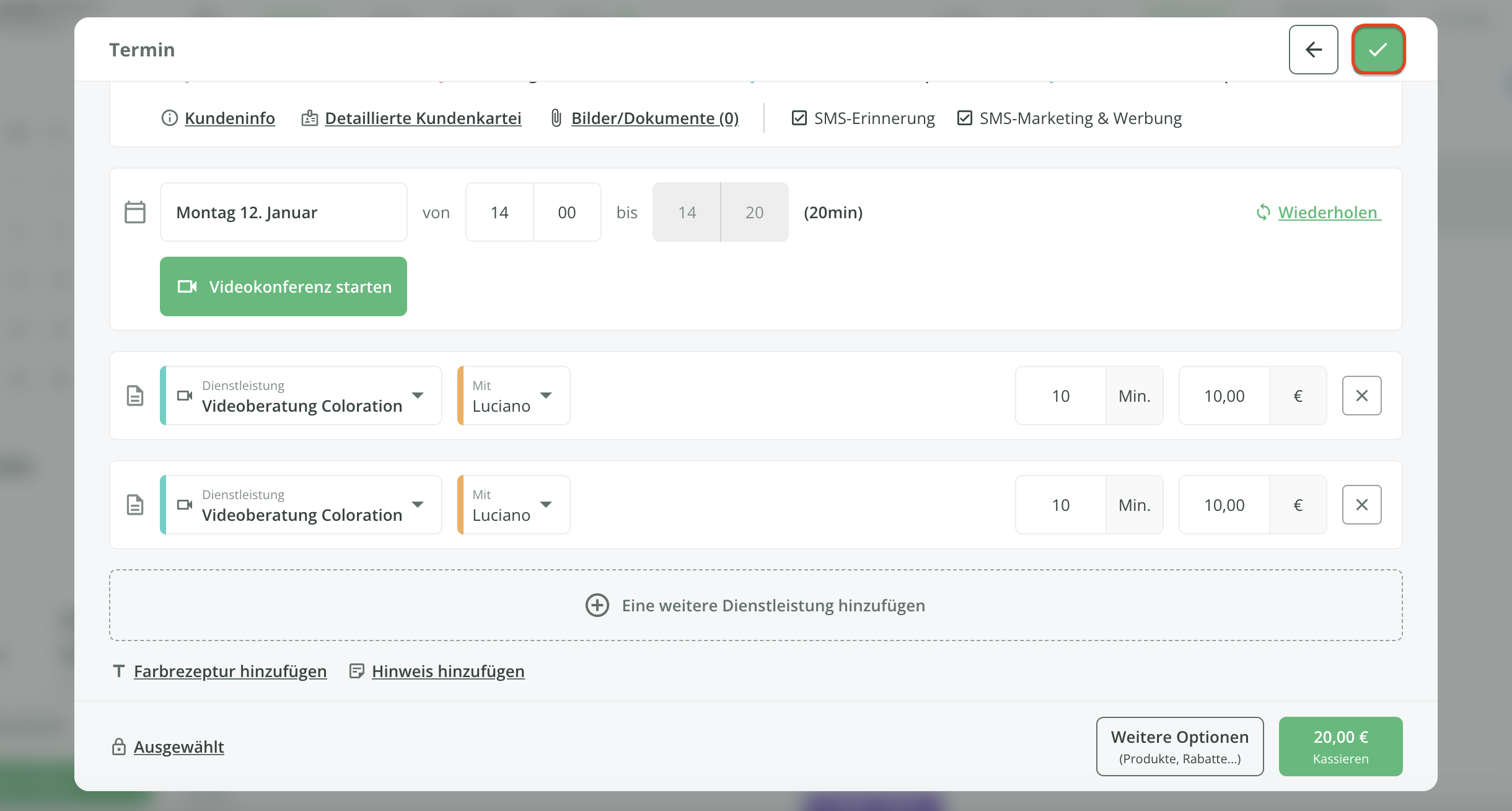Open second Mit Luciano employee dropdown

[x=514, y=505]
